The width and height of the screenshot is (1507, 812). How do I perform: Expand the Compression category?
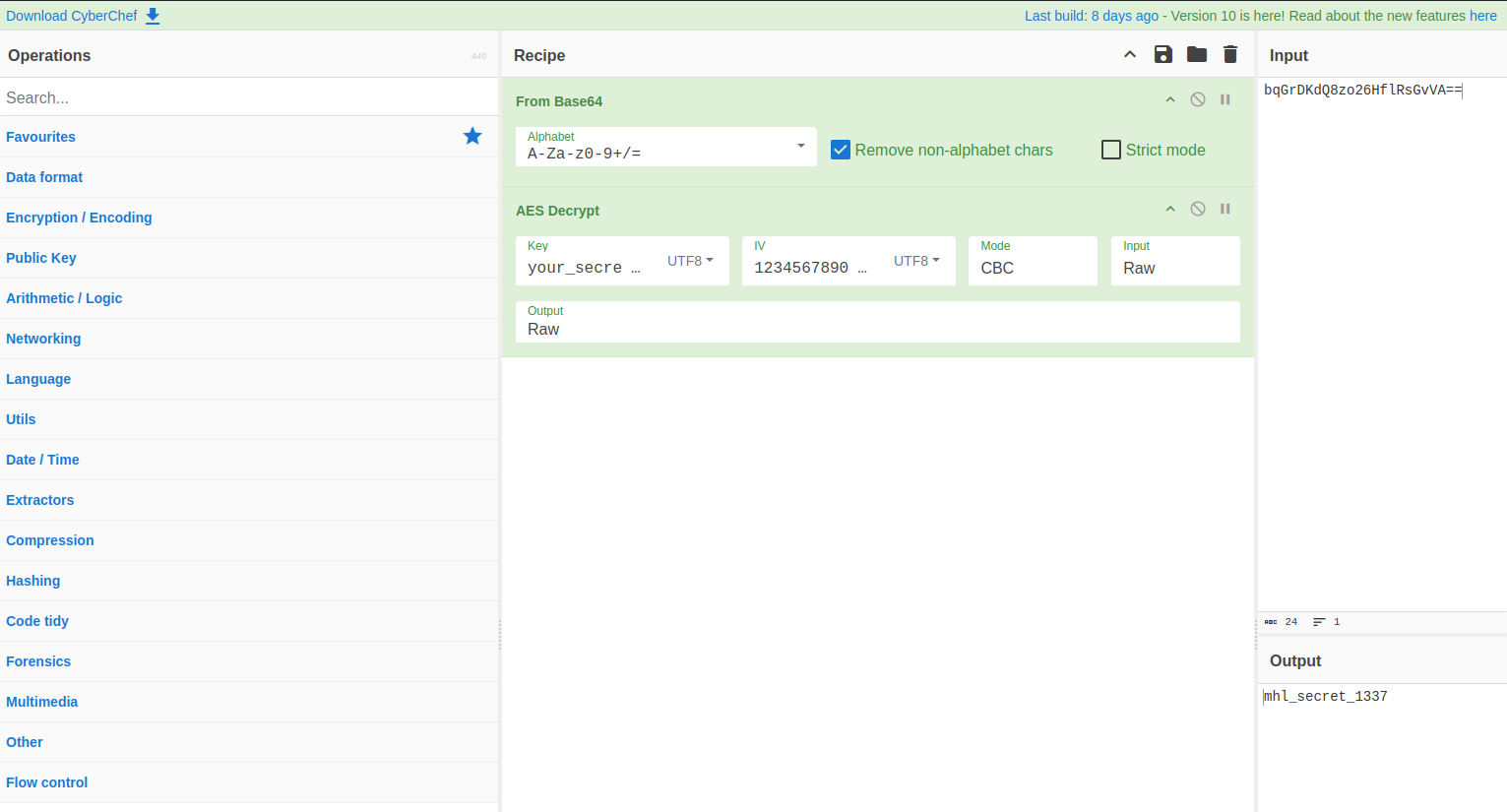pos(249,540)
